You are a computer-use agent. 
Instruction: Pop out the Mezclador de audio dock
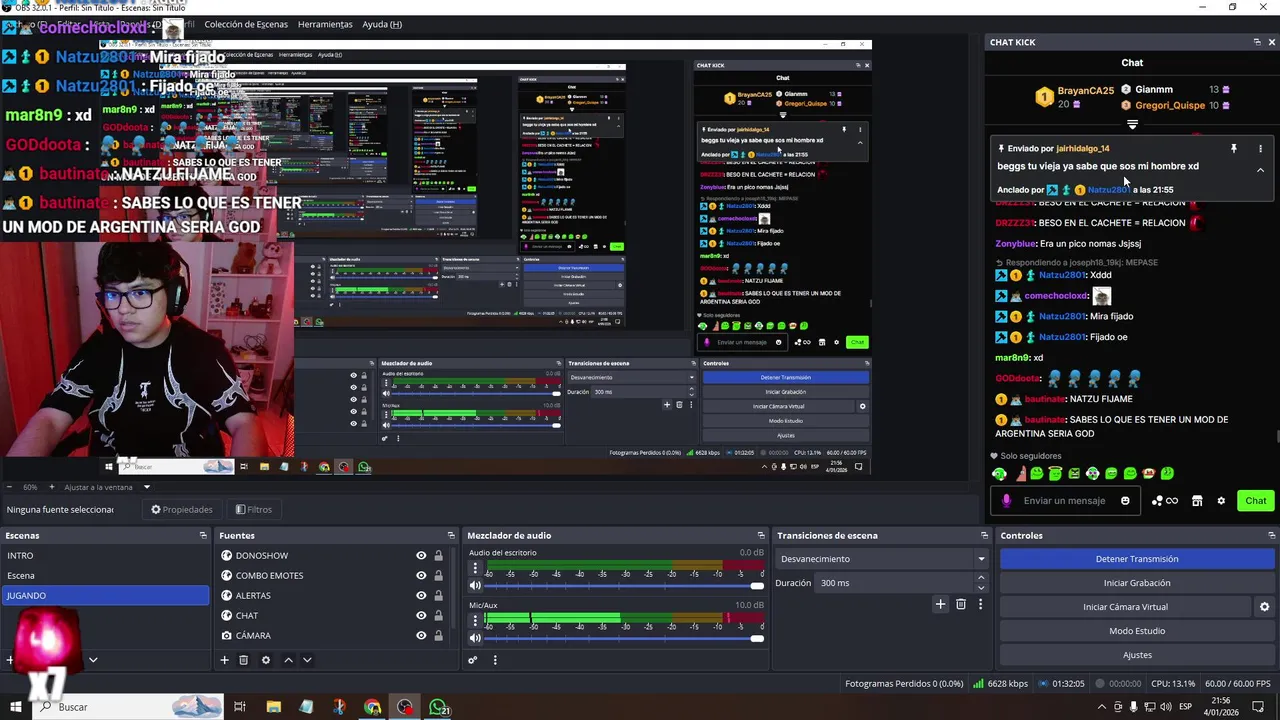click(x=760, y=536)
